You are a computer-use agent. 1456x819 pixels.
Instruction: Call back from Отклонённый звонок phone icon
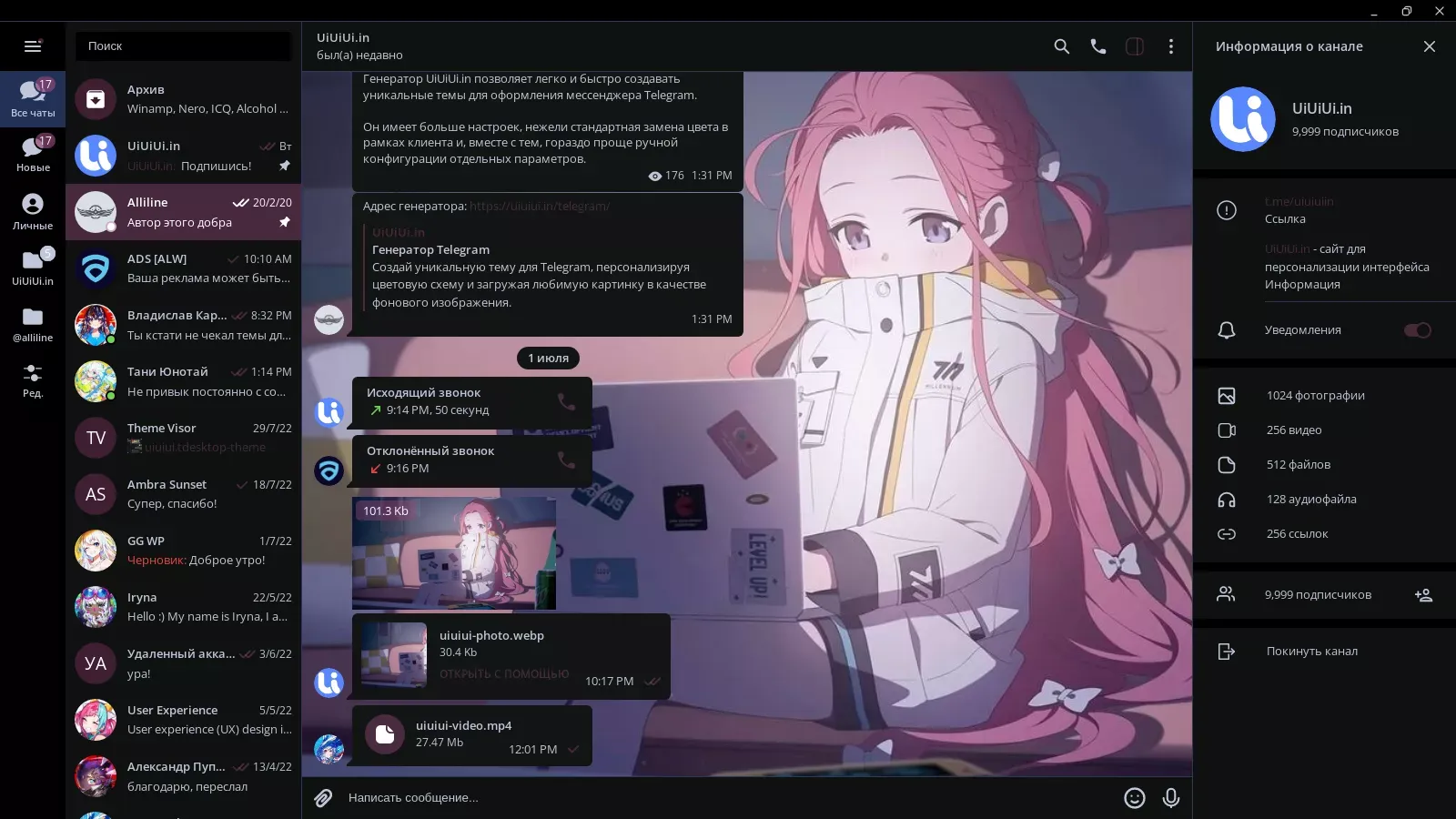[x=566, y=460]
